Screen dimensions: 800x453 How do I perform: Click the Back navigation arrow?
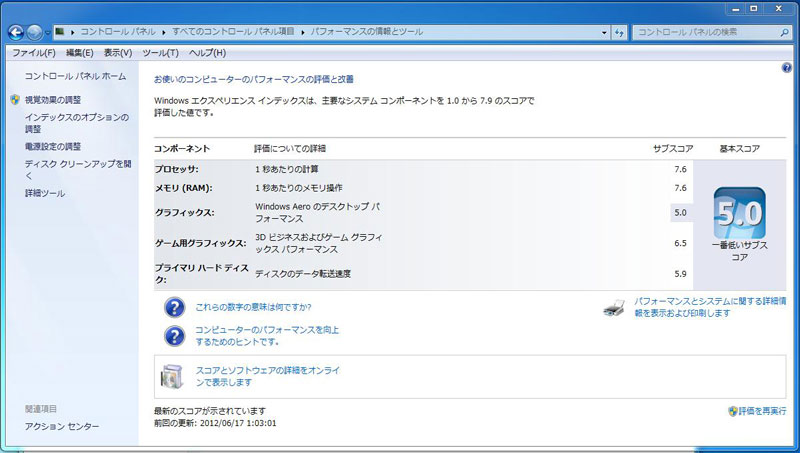coord(16,33)
